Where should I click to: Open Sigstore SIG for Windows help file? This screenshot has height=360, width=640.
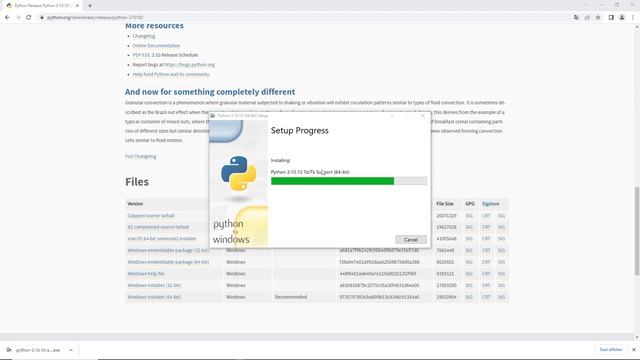pos(501,273)
